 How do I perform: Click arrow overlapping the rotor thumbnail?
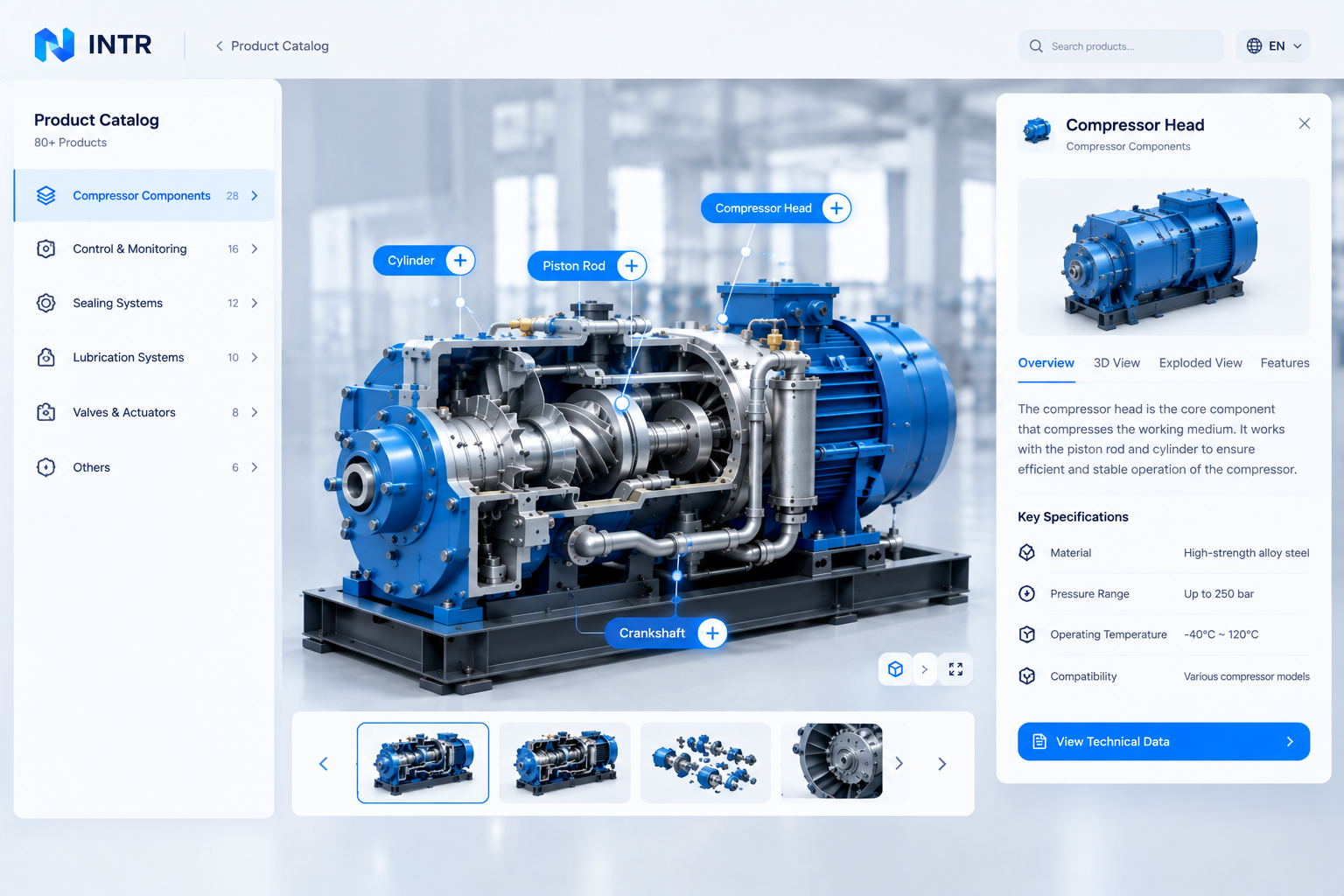pos(899,764)
